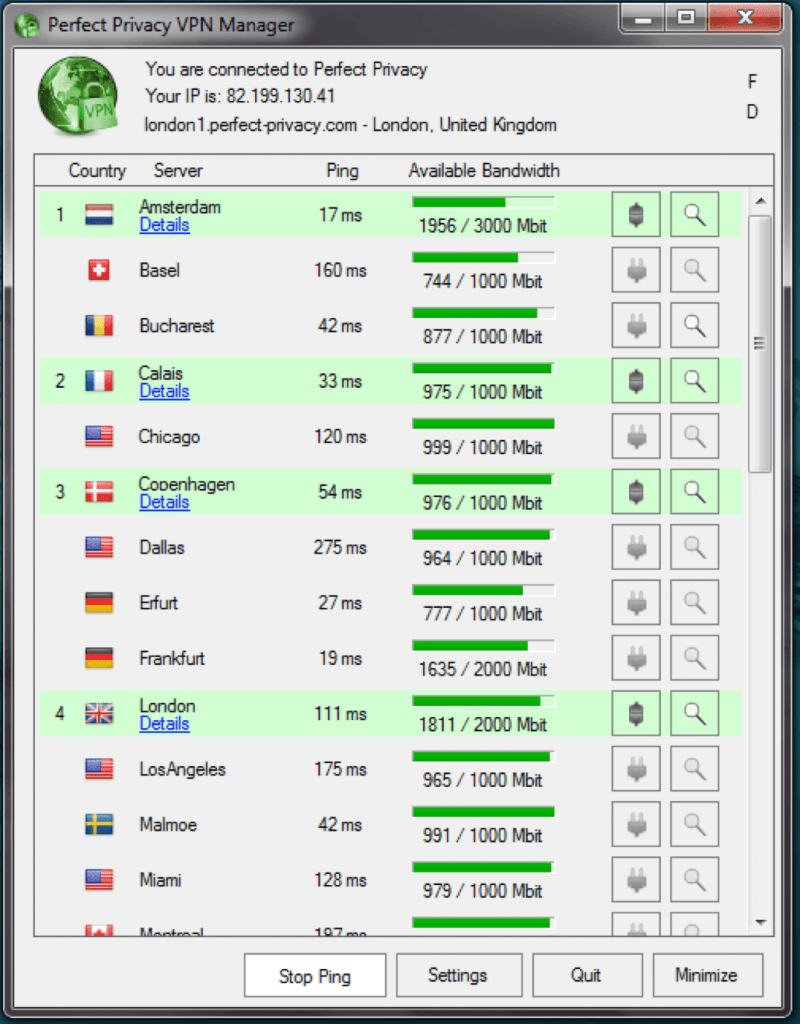The width and height of the screenshot is (800, 1024).
Task: Click the Country column header
Action: point(97,171)
